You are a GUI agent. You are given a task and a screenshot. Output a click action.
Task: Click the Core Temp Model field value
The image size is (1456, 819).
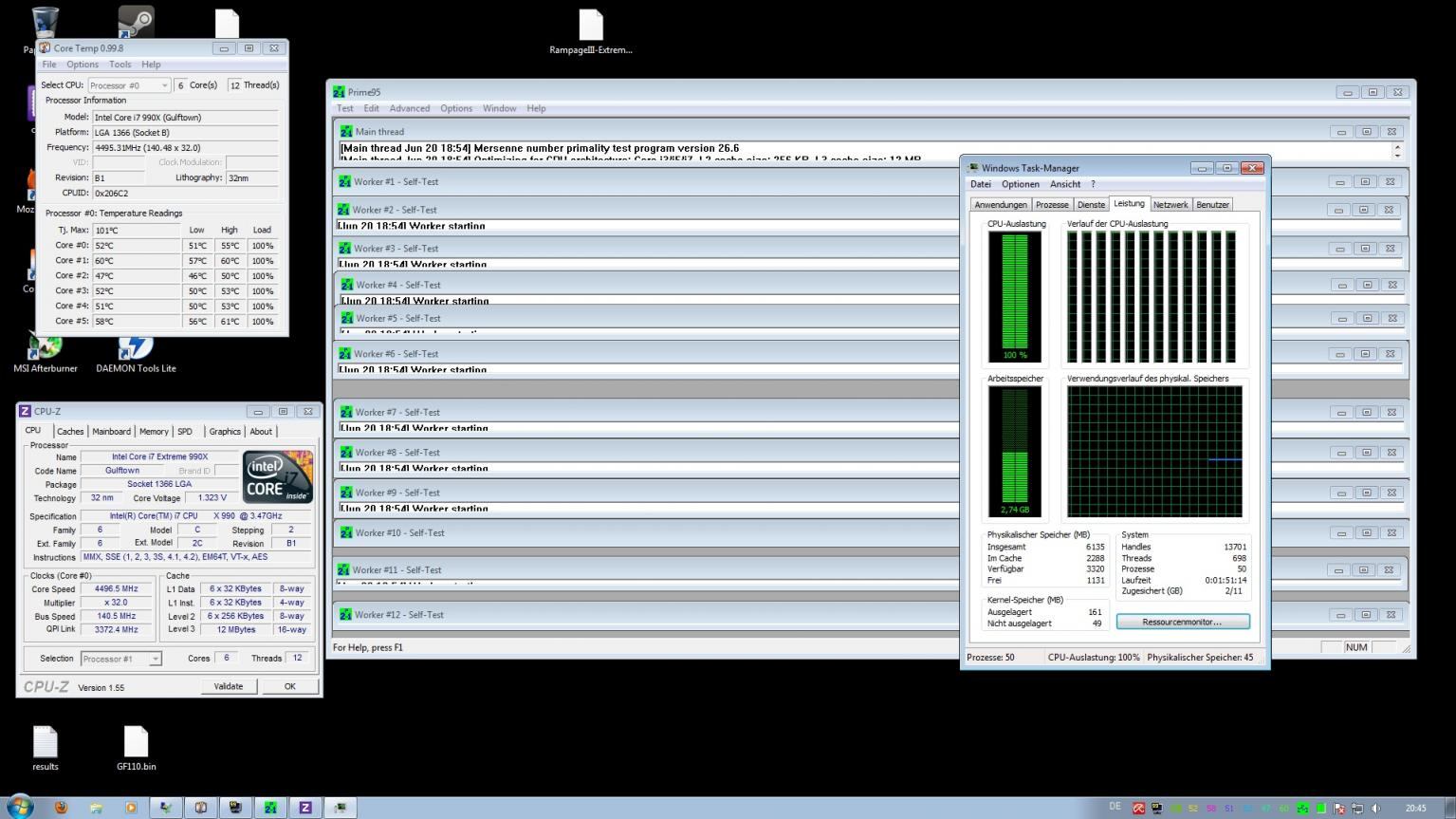186,117
